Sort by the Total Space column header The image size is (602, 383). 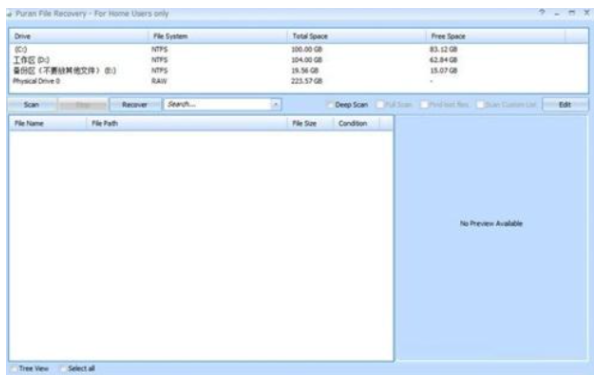357,36
